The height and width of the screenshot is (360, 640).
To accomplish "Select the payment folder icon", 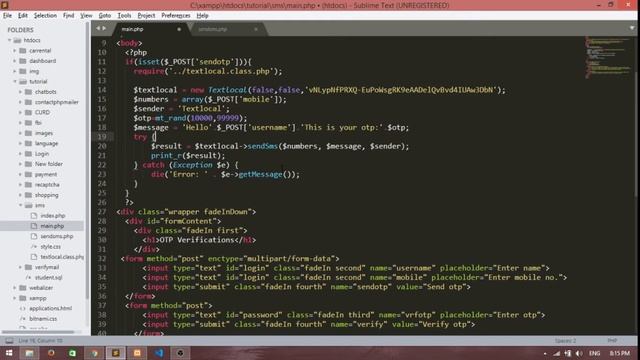I will (28, 174).
